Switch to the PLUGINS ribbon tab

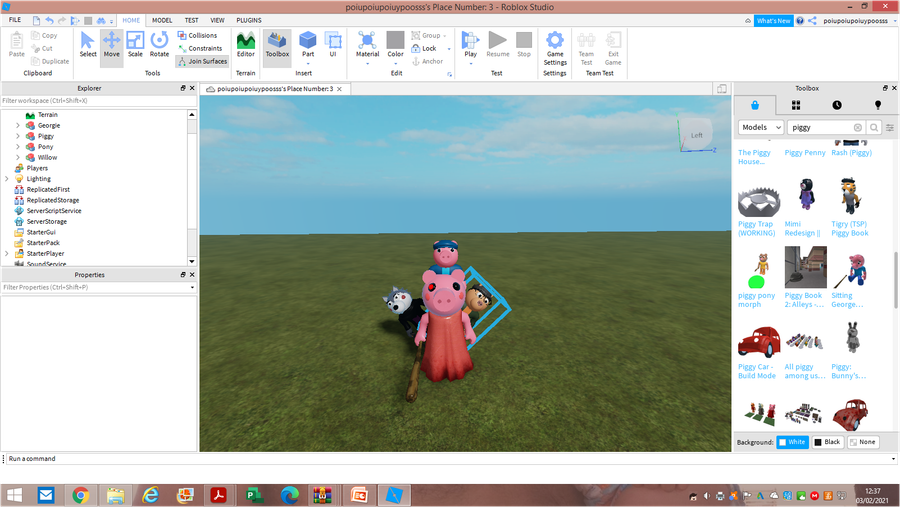click(x=249, y=20)
